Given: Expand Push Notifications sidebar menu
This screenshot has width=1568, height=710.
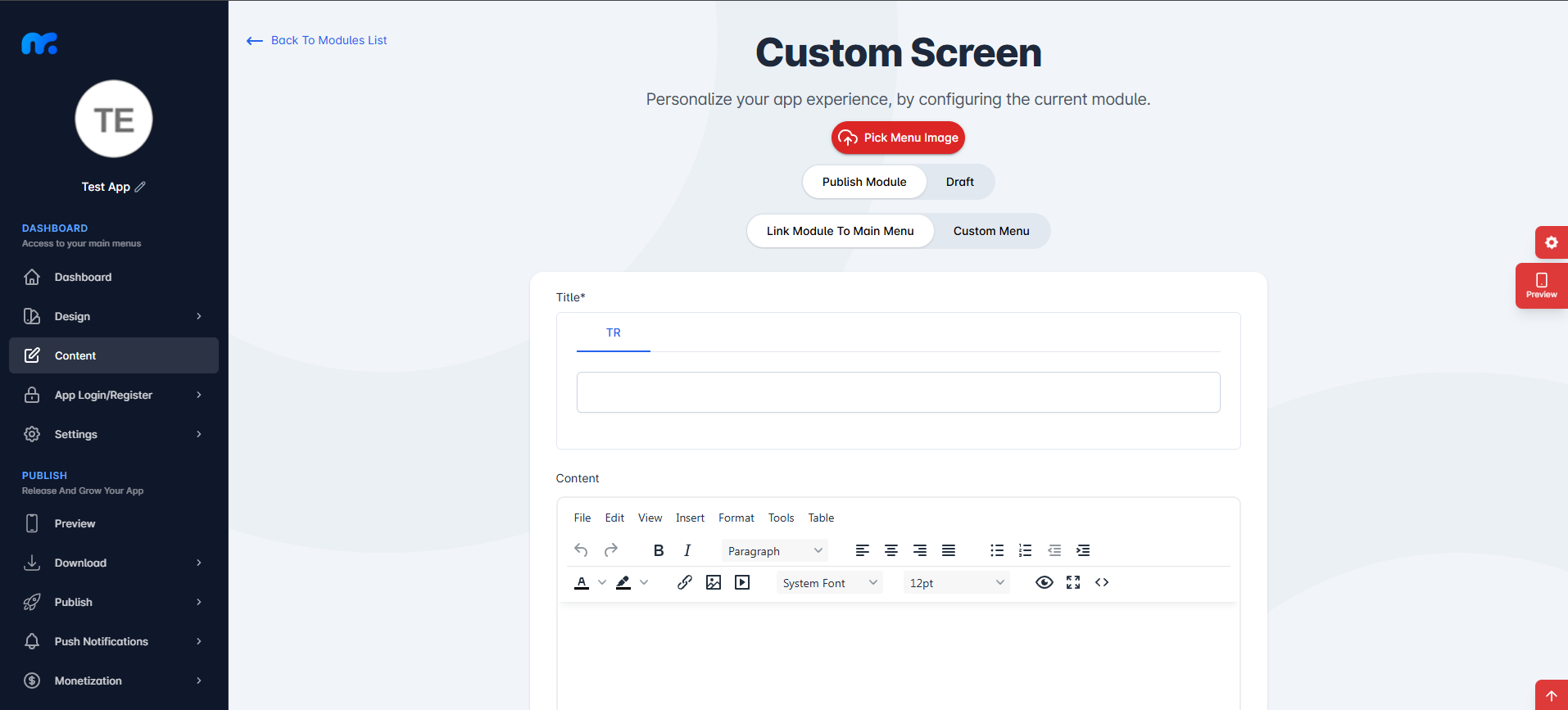Looking at the screenshot, I should point(114,641).
